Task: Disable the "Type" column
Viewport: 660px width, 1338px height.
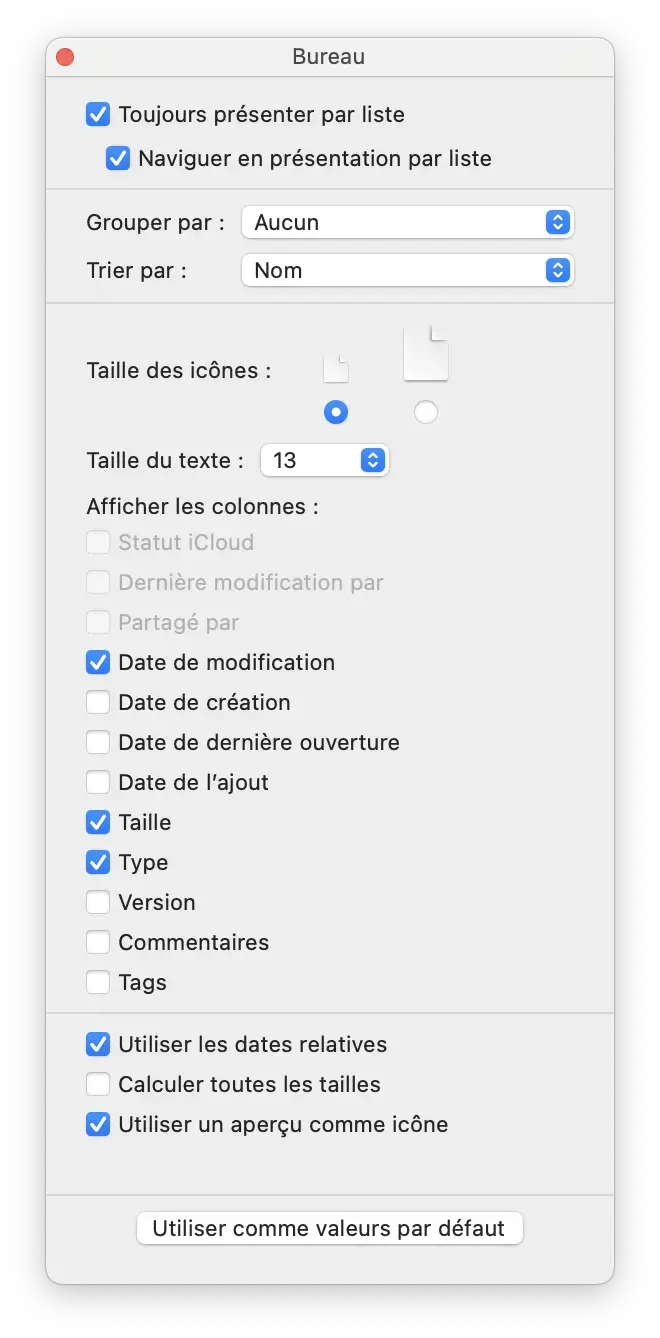Action: pos(98,862)
